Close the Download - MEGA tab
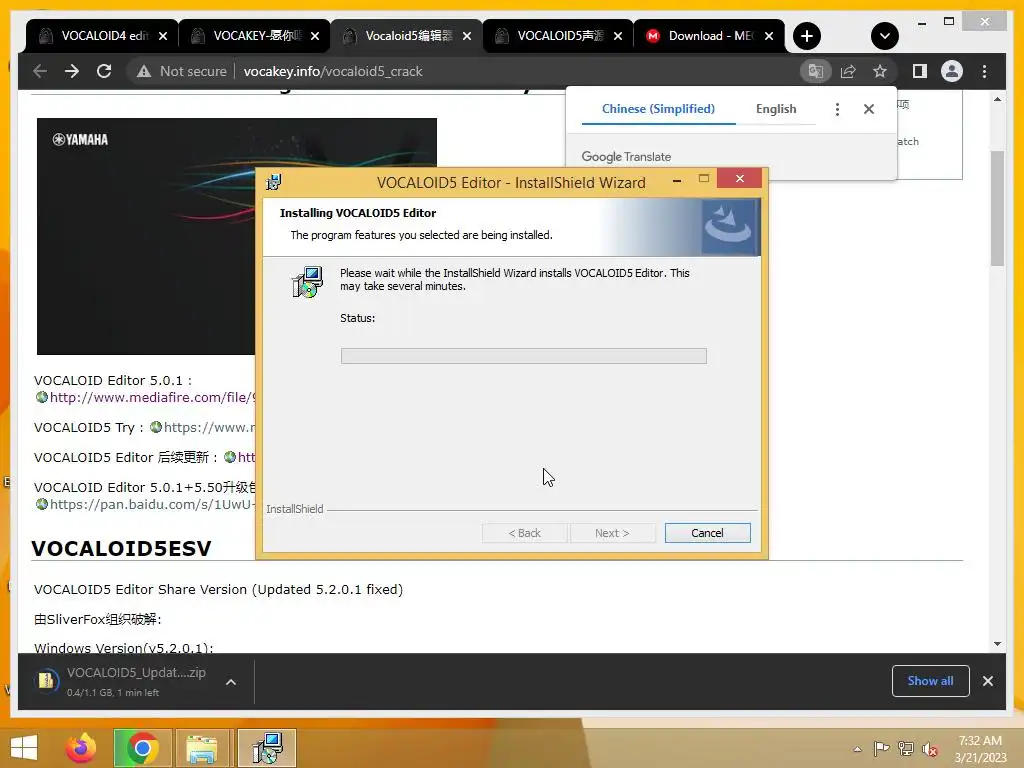Screen dimensions: 1024x768 (x=769, y=37)
